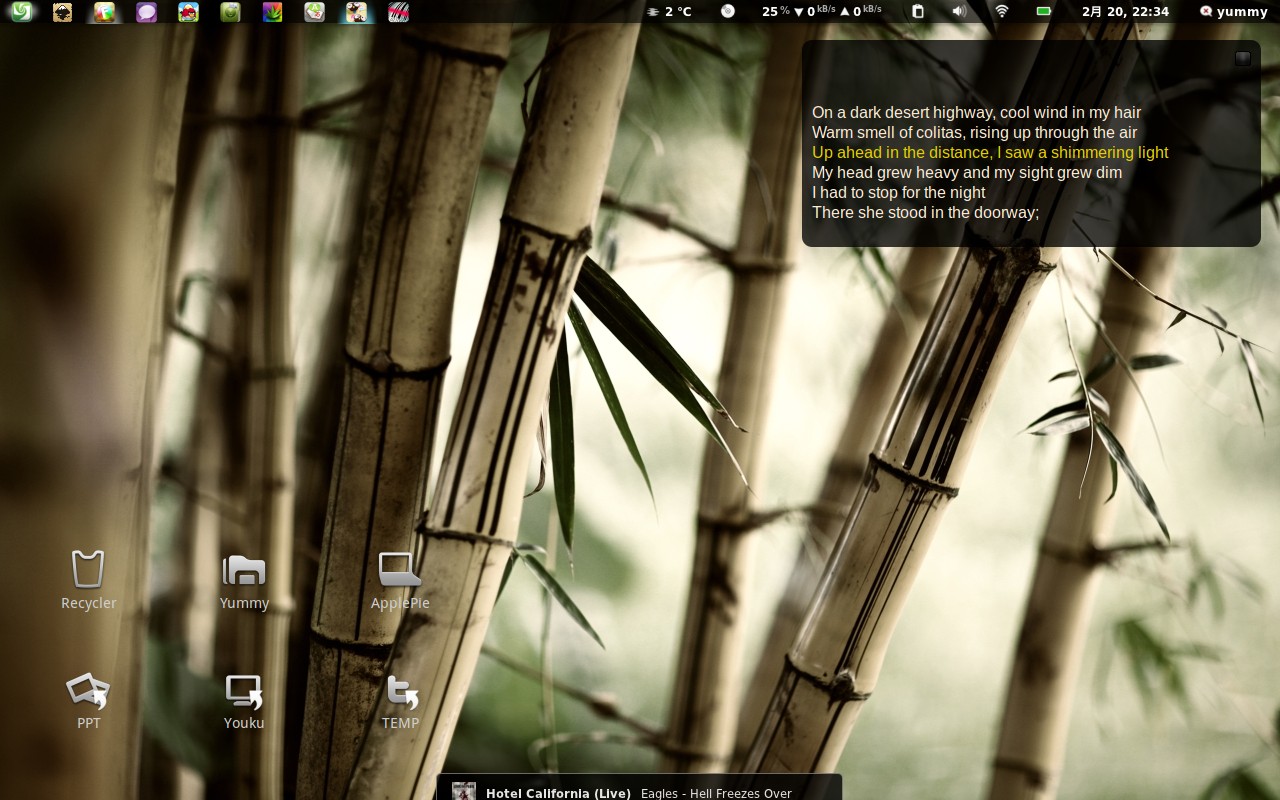
Task: Open the cartoon character app icon
Action: click(356, 12)
